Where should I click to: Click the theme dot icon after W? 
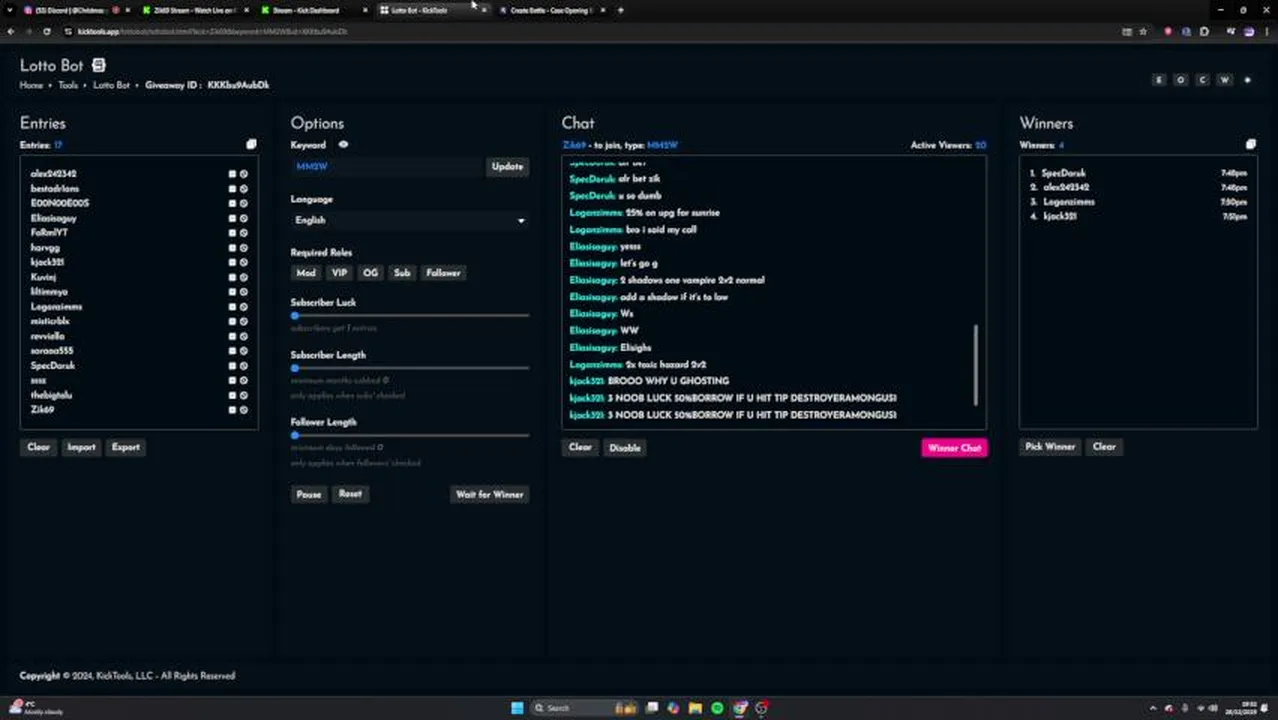1247,80
